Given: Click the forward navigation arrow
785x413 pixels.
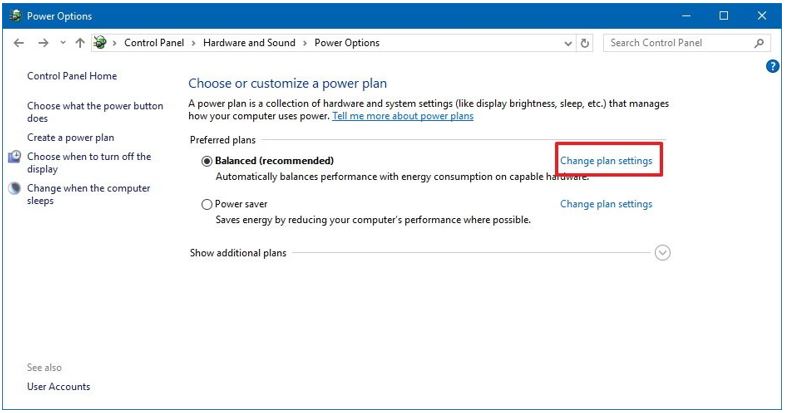Looking at the screenshot, I should 42,43.
